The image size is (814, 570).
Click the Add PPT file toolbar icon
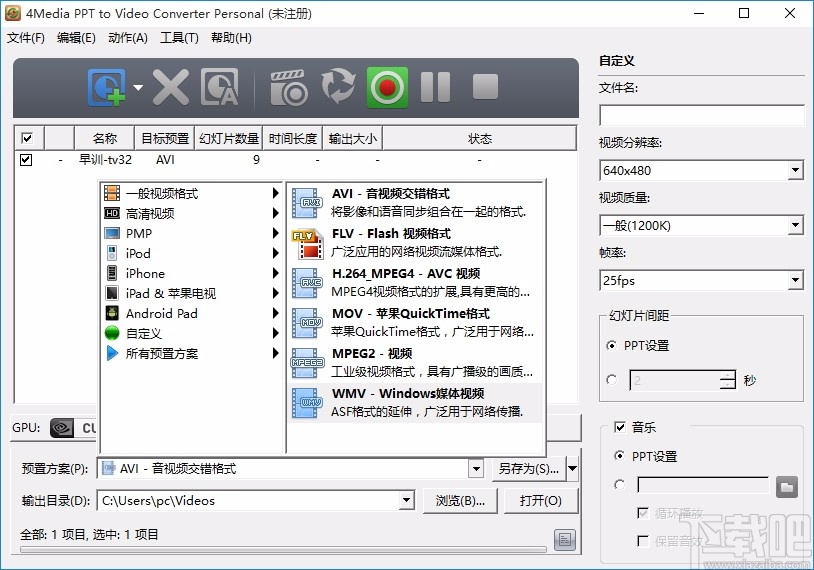coord(106,87)
